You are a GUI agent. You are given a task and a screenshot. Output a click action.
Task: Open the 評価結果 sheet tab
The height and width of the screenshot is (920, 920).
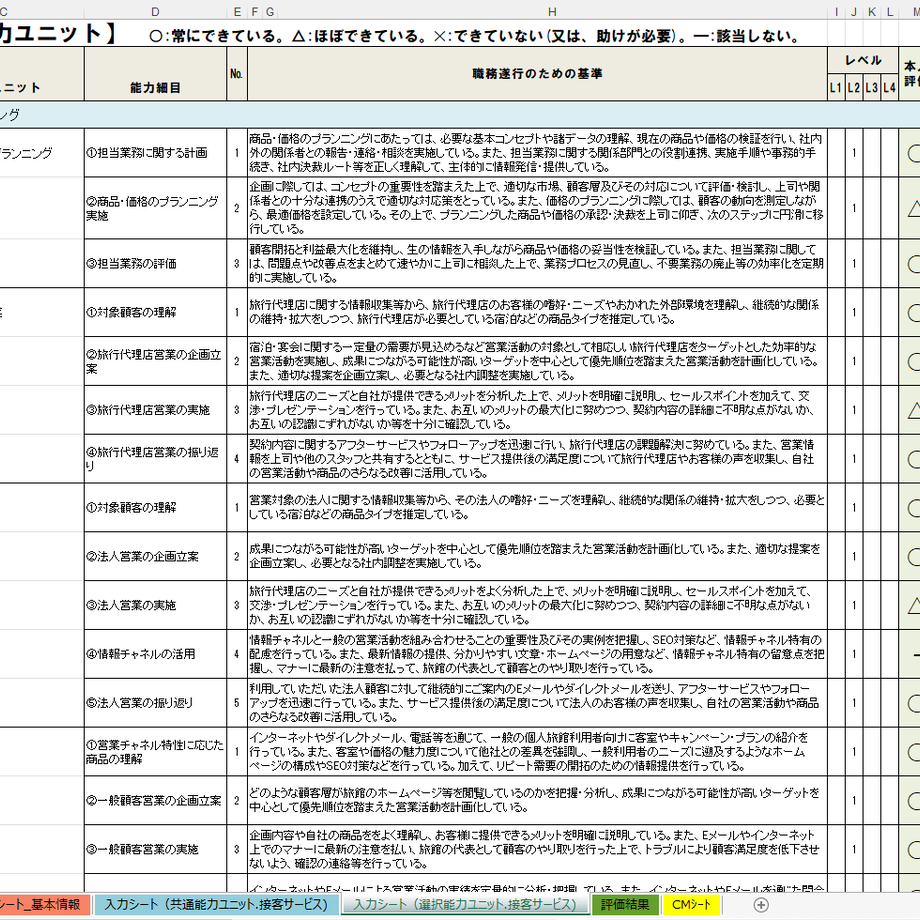(x=625, y=905)
